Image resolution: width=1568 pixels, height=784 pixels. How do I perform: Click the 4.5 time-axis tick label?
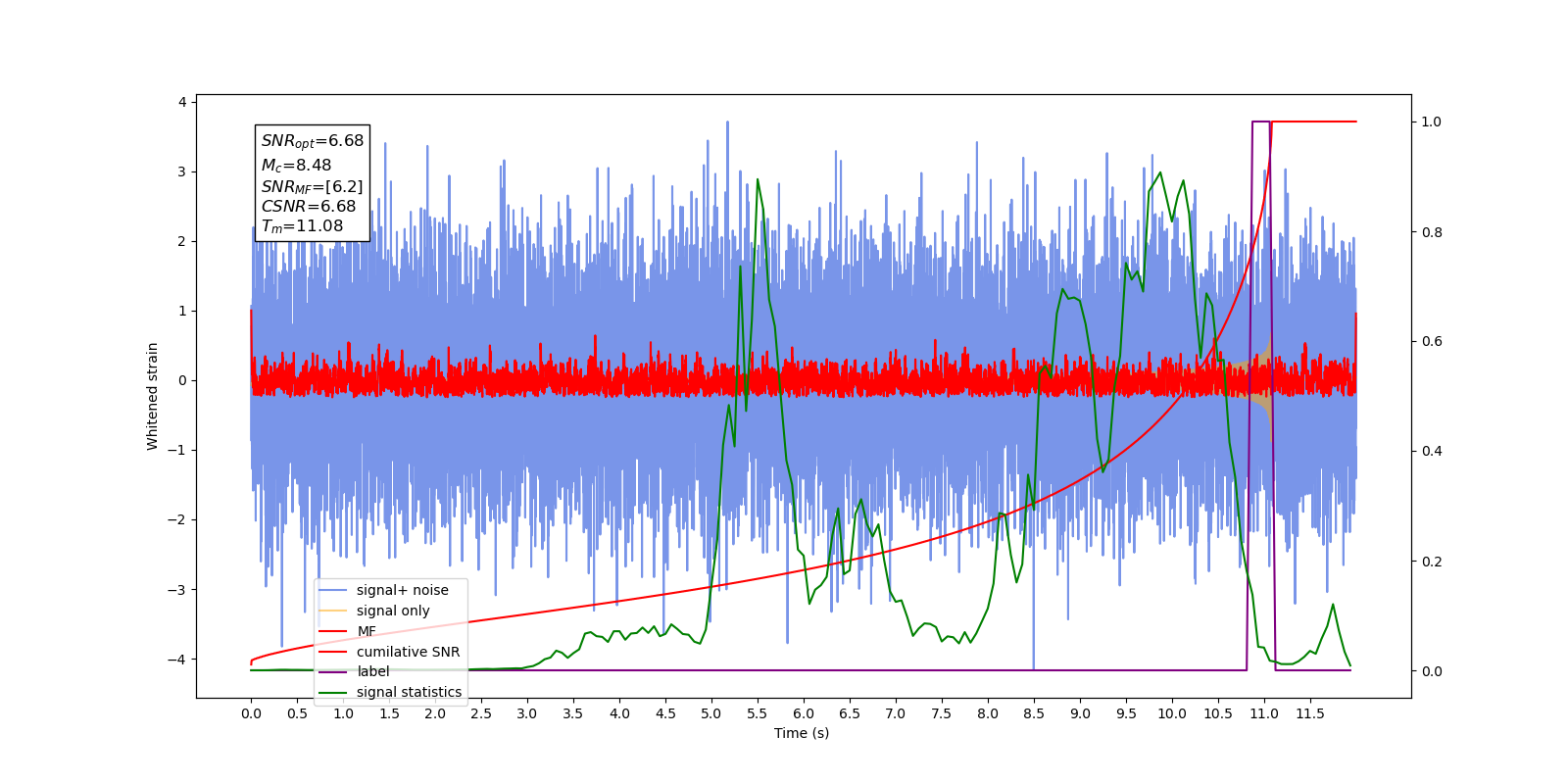pyautogui.click(x=665, y=713)
